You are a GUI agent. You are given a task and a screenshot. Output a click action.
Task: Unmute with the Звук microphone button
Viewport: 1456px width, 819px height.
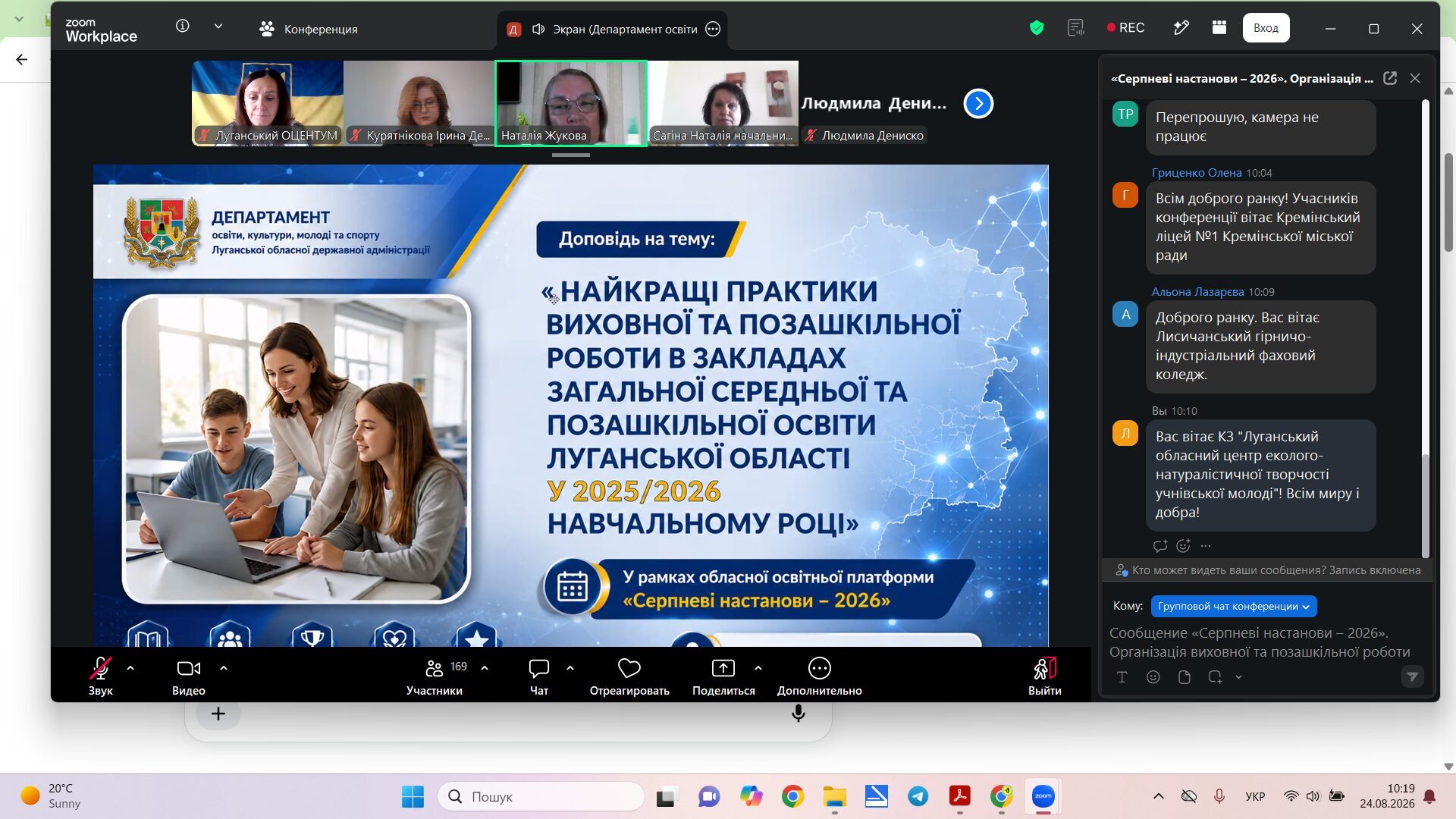100,675
